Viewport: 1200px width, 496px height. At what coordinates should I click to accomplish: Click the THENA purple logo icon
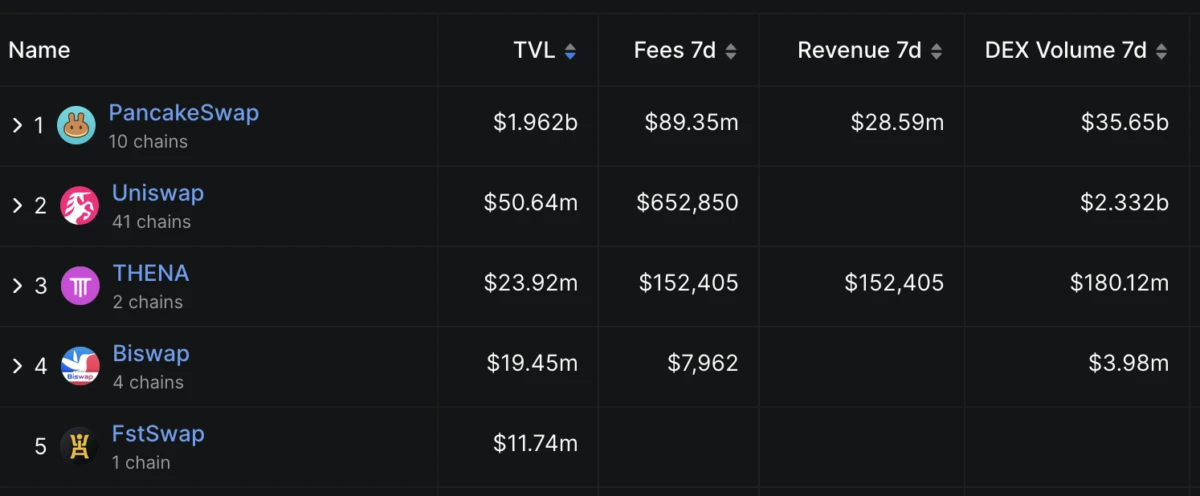[80, 286]
